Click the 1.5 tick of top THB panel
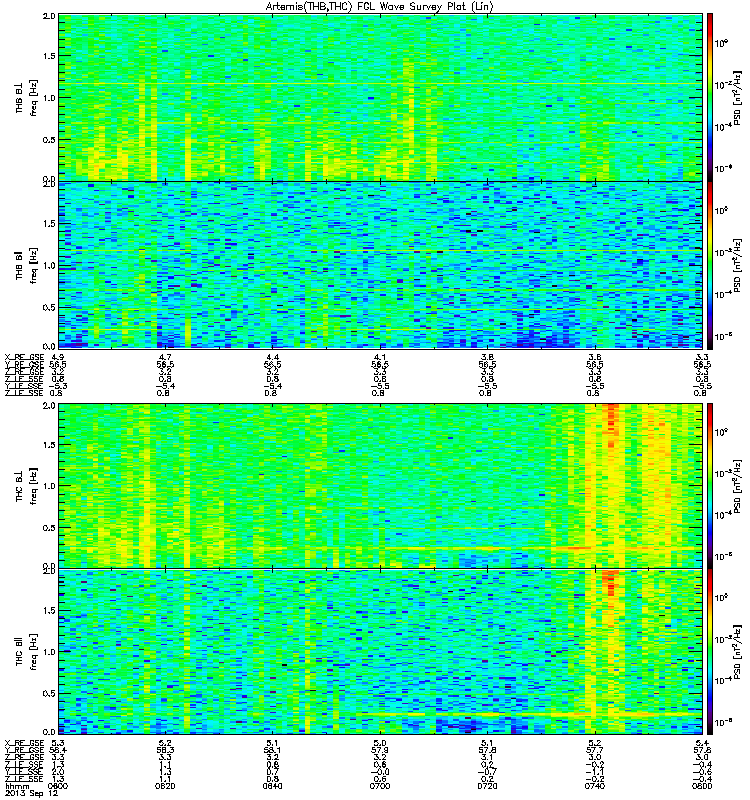This screenshot has width=750, height=800. click(49, 56)
